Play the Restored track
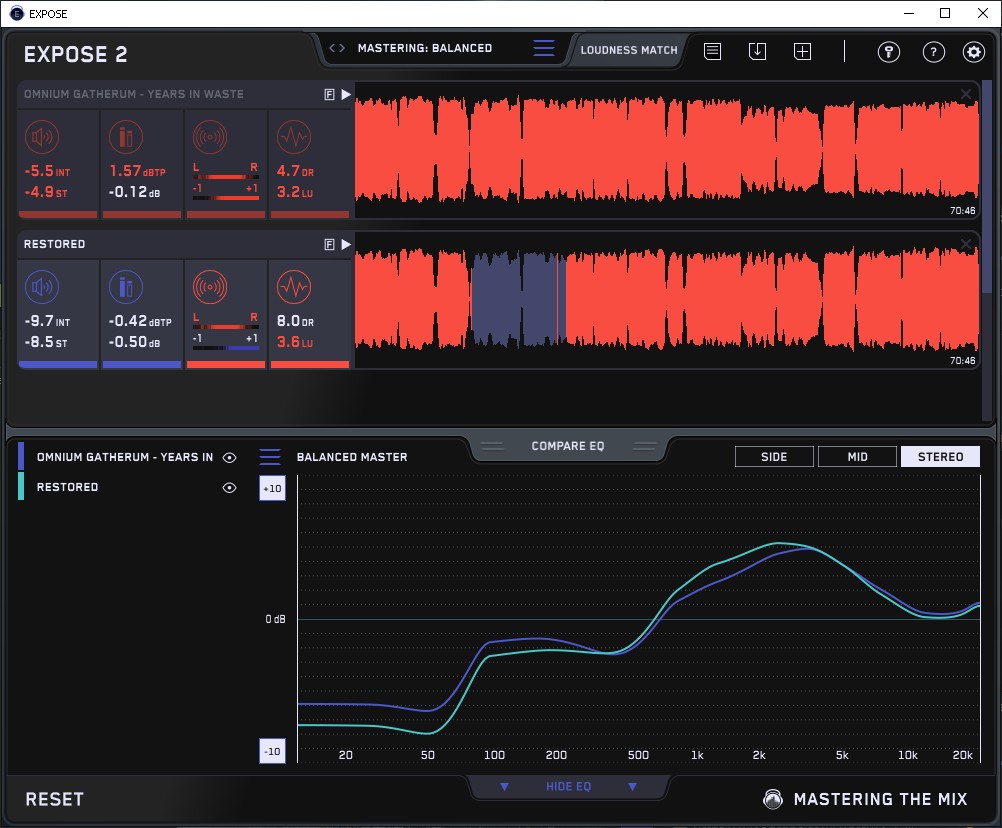This screenshot has width=1002, height=828. pyautogui.click(x=346, y=244)
